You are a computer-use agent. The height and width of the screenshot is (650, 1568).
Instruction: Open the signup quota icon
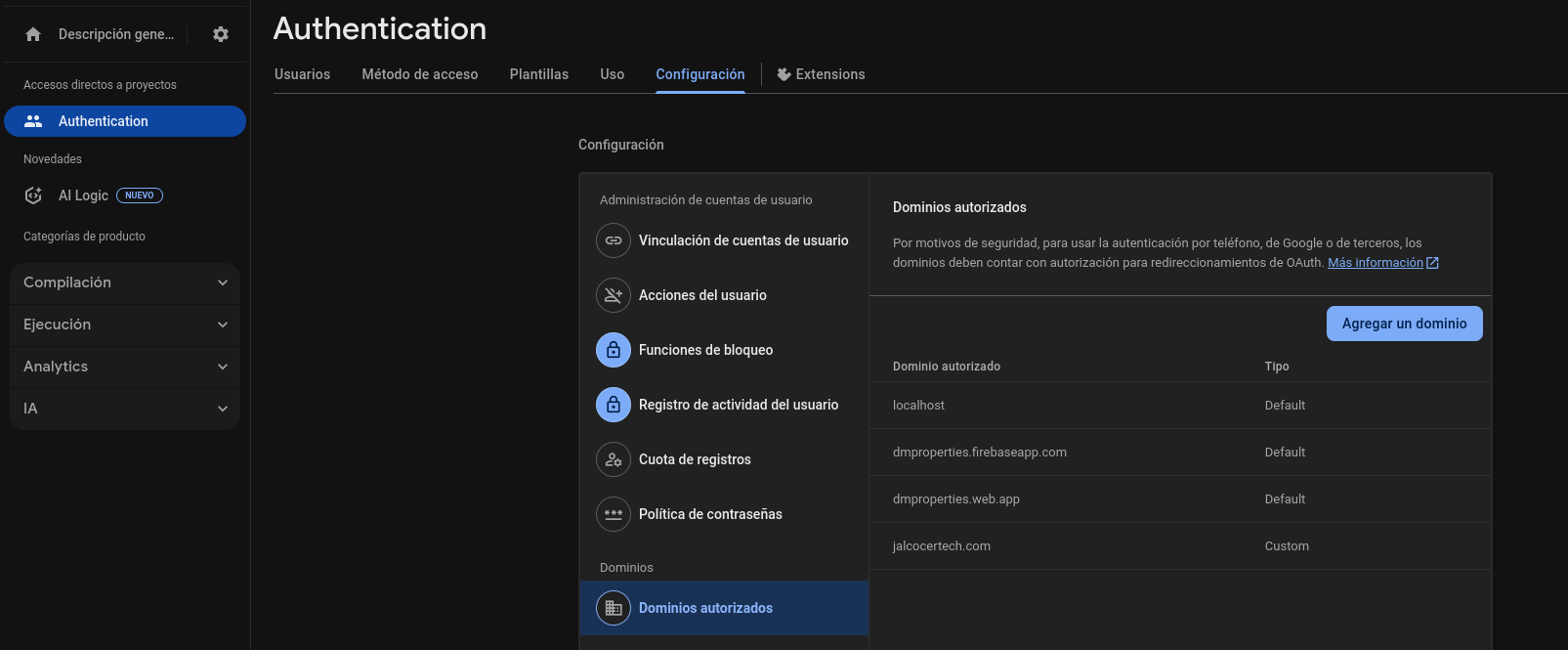(614, 459)
